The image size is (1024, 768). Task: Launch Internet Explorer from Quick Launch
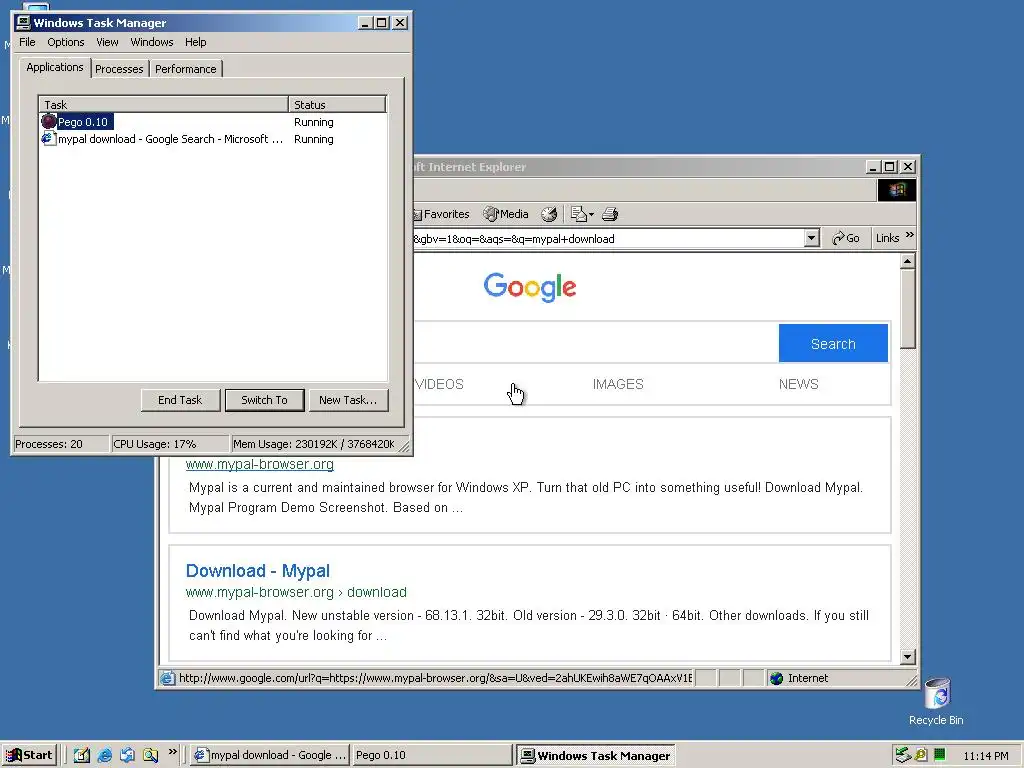pyautogui.click(x=104, y=756)
